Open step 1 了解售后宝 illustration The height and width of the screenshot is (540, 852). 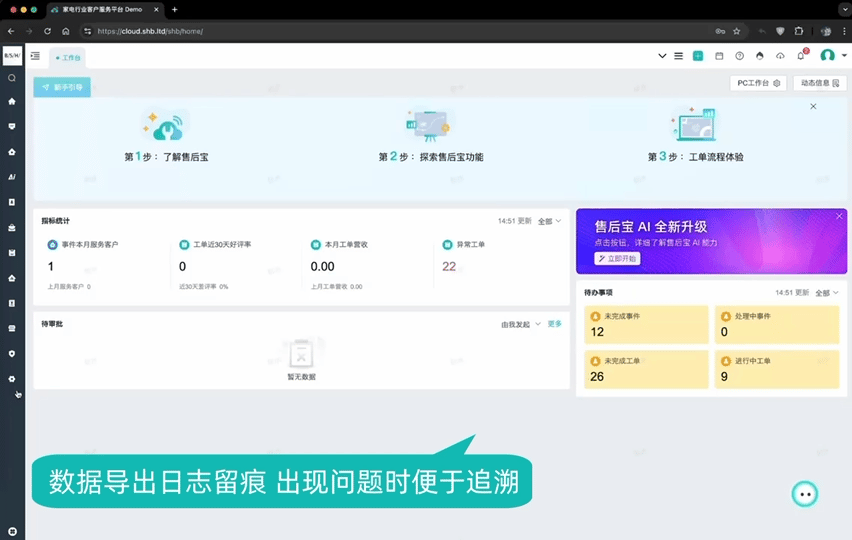(x=166, y=125)
